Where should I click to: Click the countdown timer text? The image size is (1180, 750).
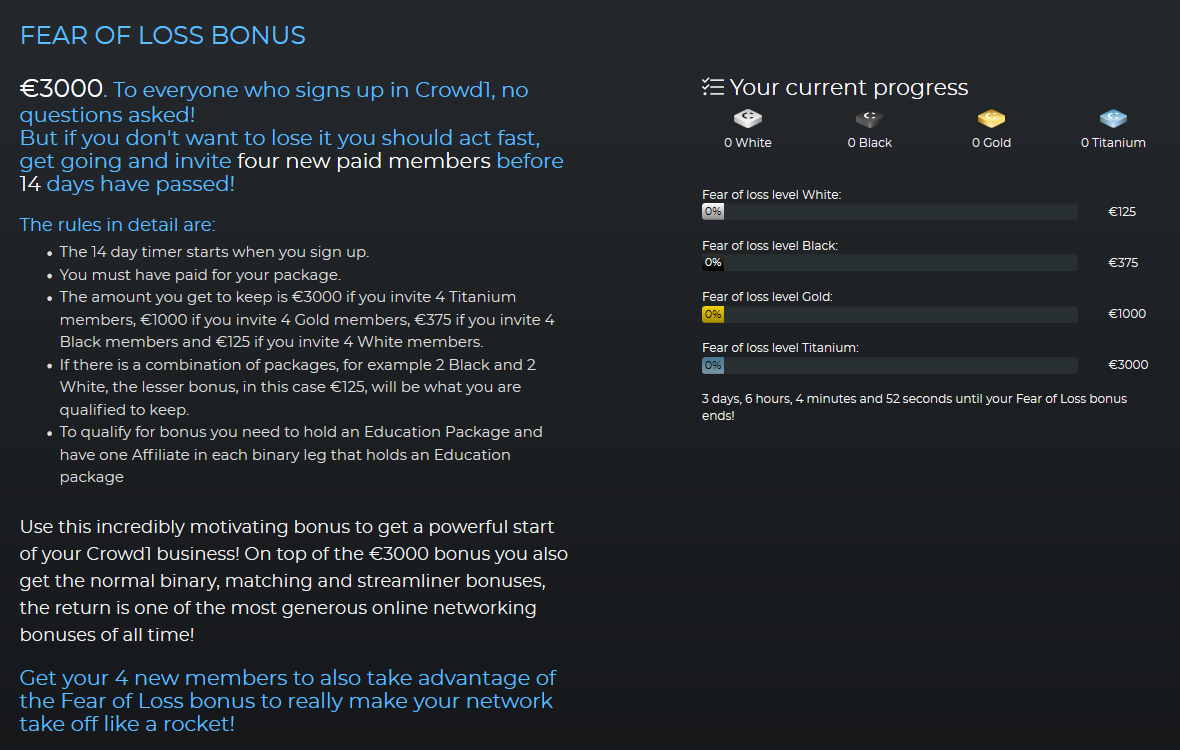click(914, 407)
